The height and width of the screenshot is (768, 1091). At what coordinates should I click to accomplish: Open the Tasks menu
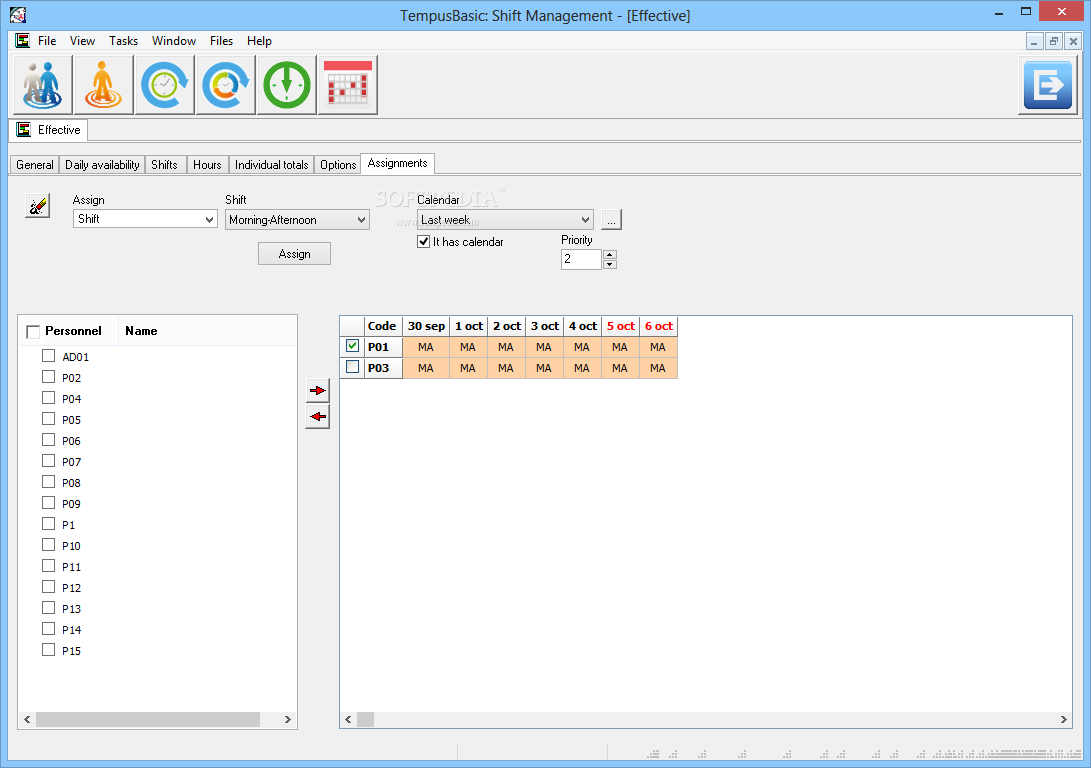(x=123, y=40)
